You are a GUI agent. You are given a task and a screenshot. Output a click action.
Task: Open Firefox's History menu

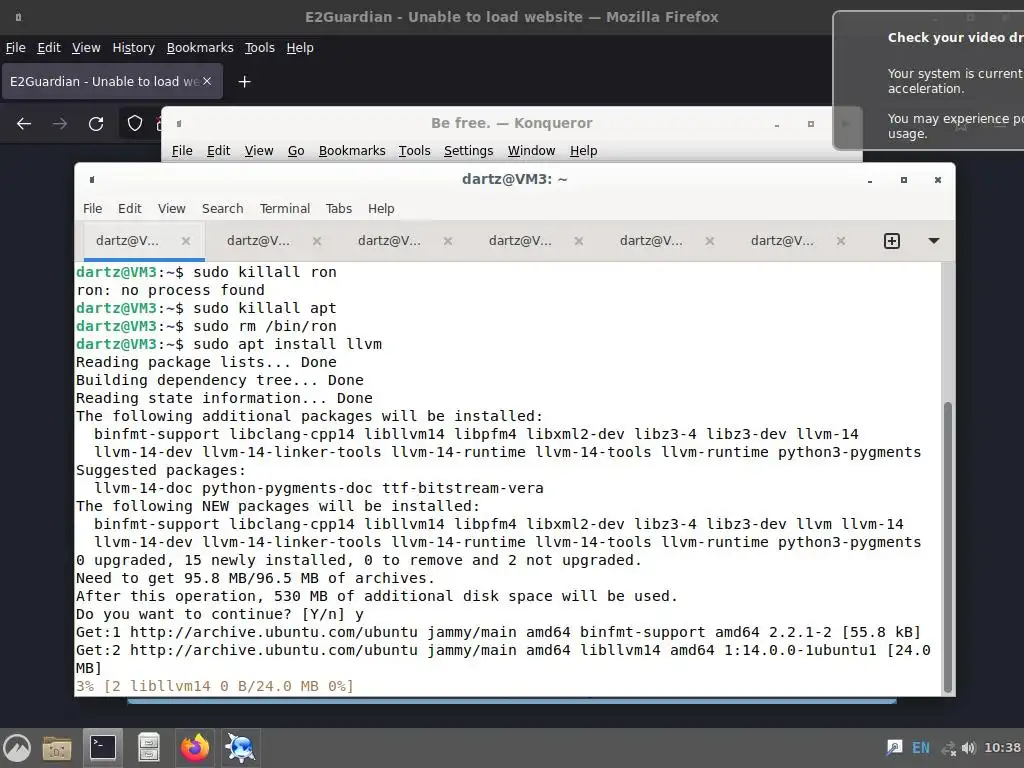[x=133, y=48]
